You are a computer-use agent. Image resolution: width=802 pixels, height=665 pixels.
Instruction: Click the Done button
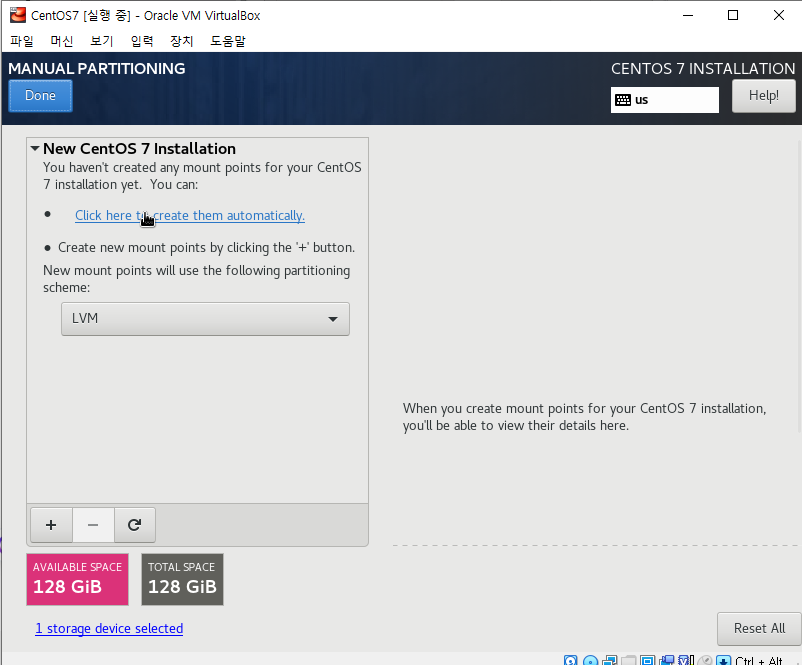40,96
